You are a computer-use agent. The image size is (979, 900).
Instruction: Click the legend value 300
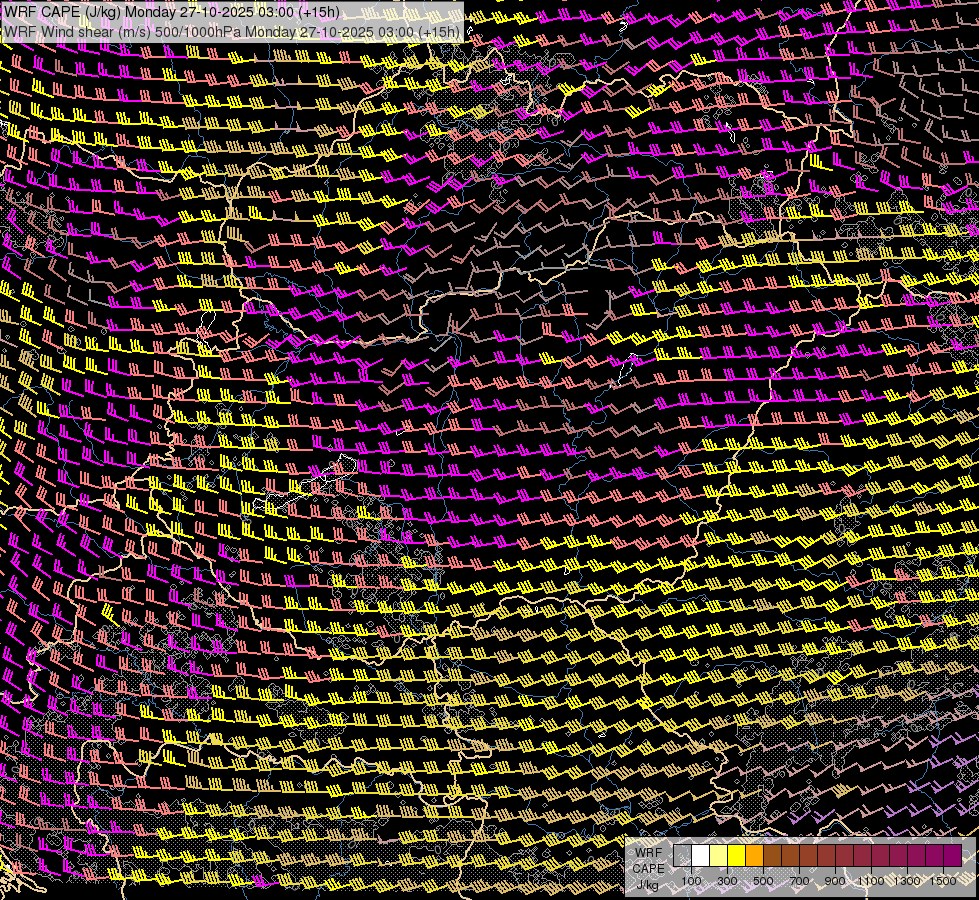727,881
